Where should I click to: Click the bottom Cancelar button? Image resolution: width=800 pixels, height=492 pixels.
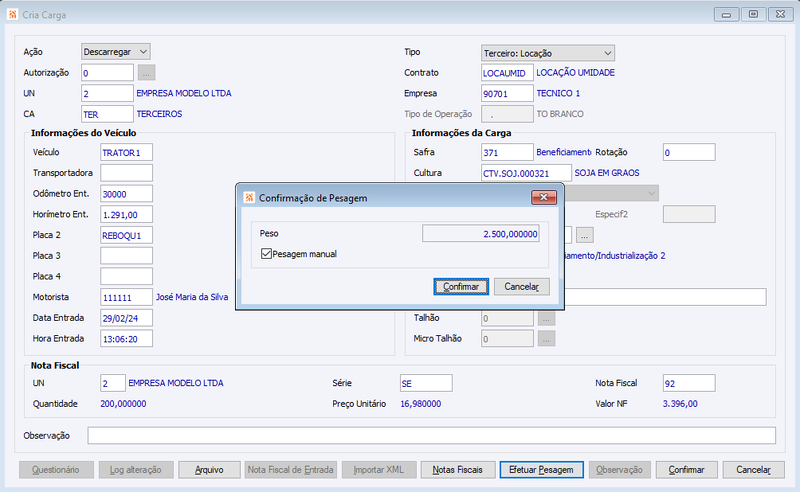(754, 470)
